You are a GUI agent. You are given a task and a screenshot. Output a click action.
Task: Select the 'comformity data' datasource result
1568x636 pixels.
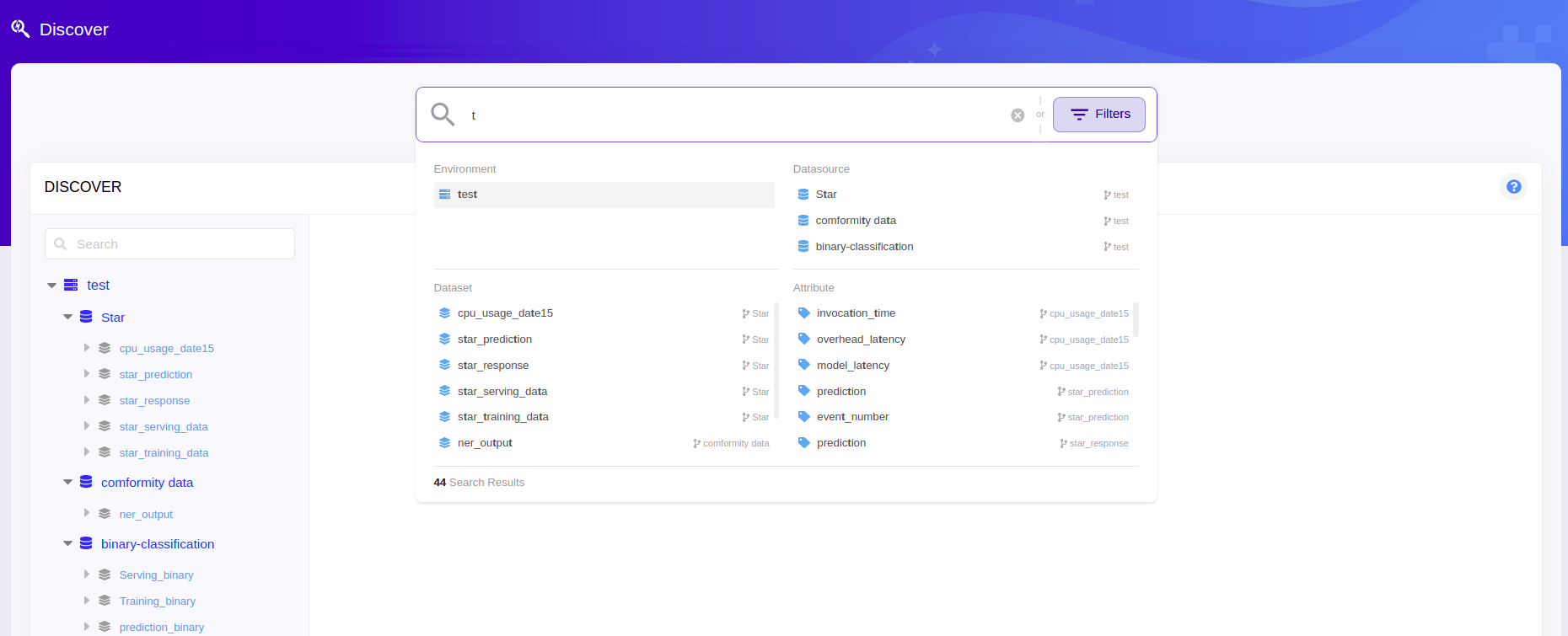[965, 221]
